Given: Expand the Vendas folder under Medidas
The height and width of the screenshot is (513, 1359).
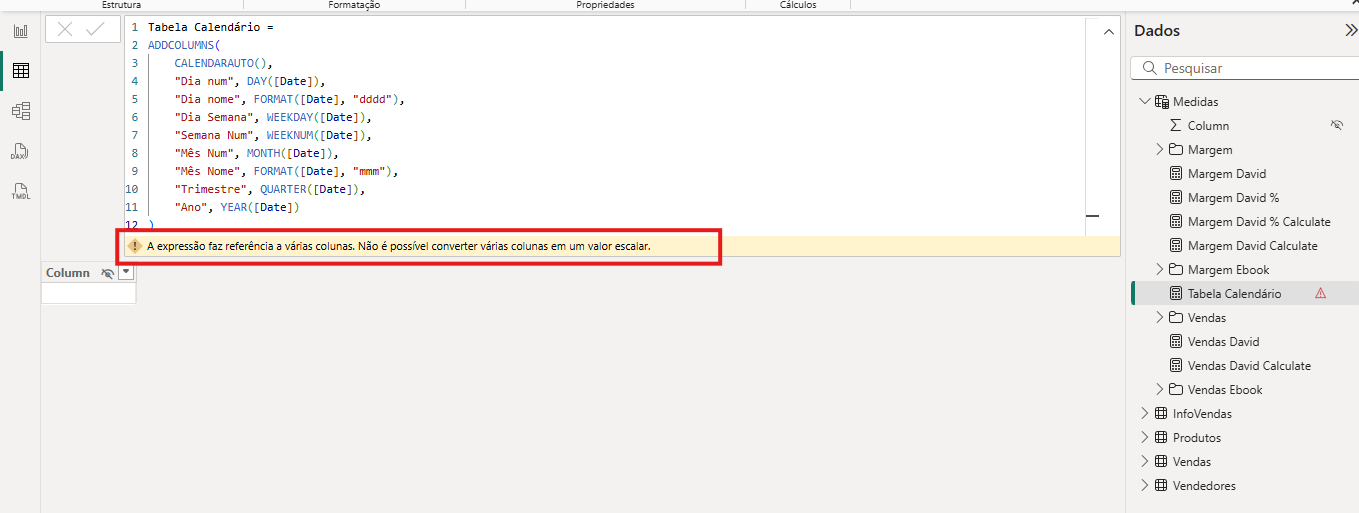Looking at the screenshot, I should point(1160,318).
